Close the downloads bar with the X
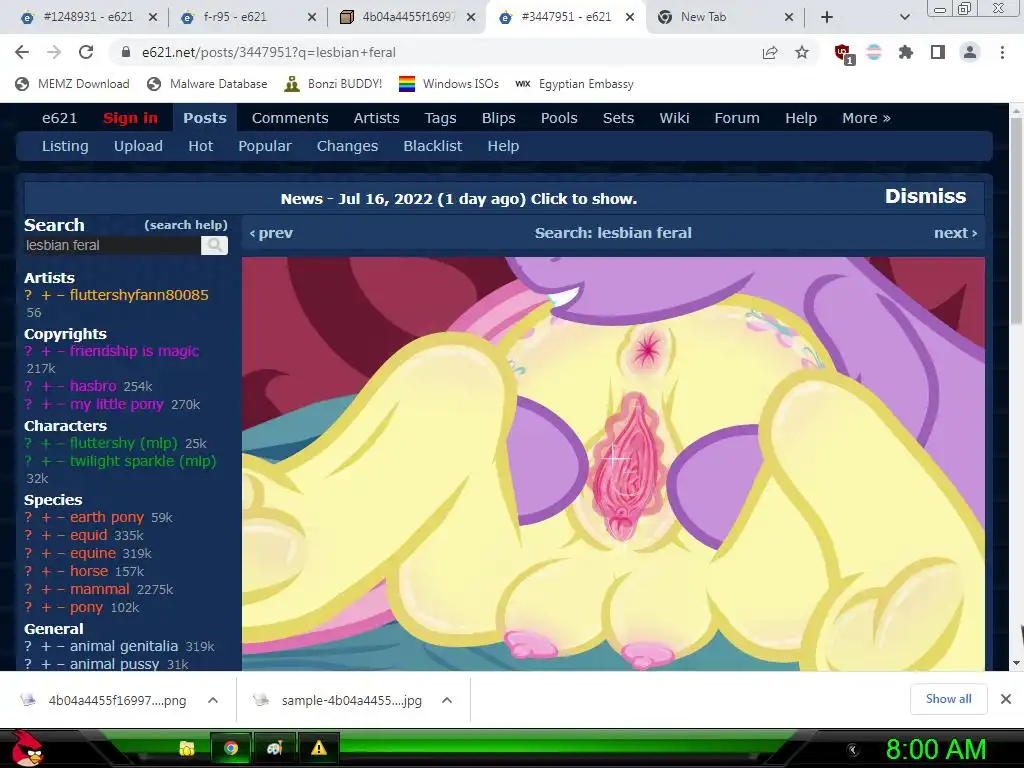Image resolution: width=1024 pixels, height=768 pixels. [x=1006, y=699]
